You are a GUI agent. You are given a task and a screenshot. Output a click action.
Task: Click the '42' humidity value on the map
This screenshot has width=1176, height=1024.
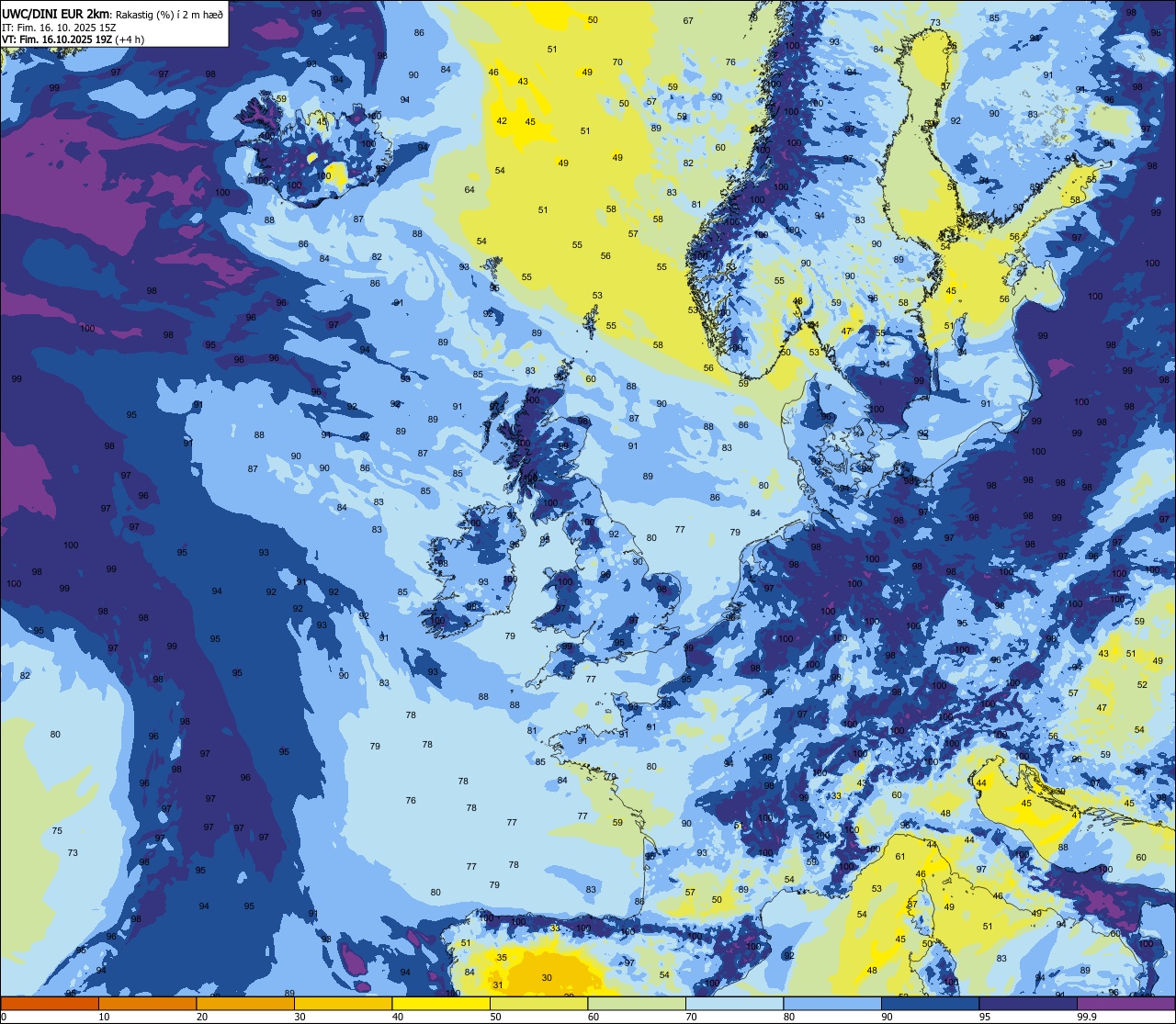502,121
